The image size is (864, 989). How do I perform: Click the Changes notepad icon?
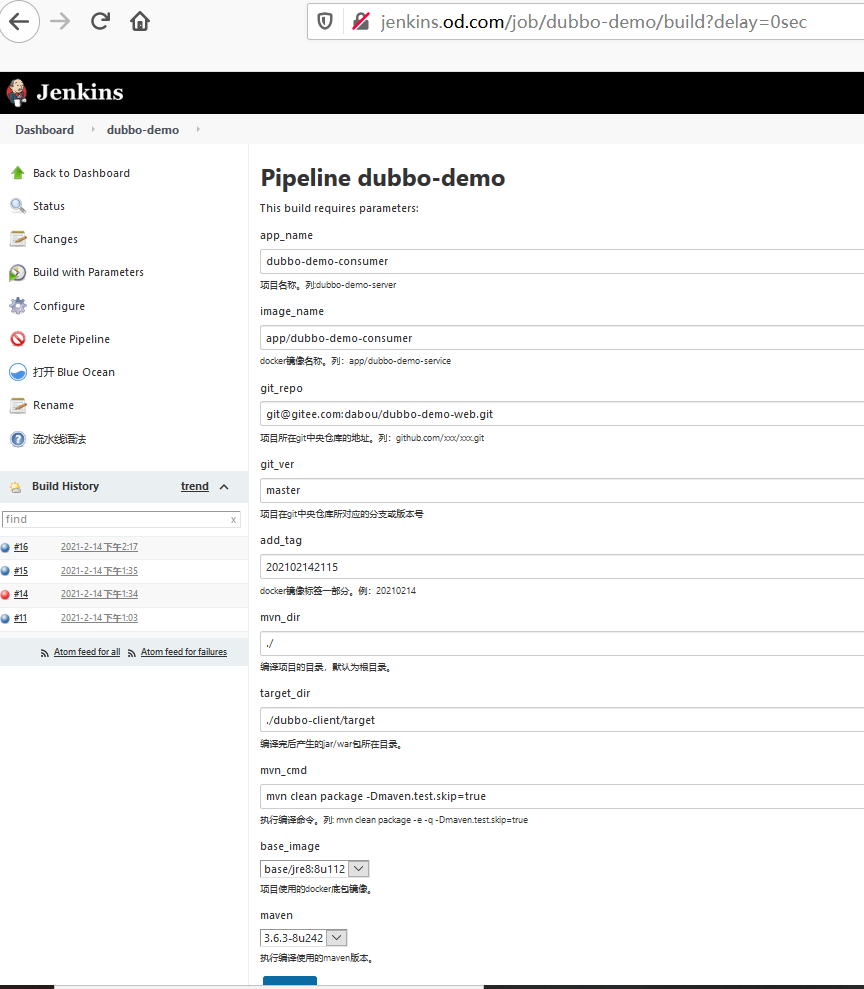(x=18, y=239)
